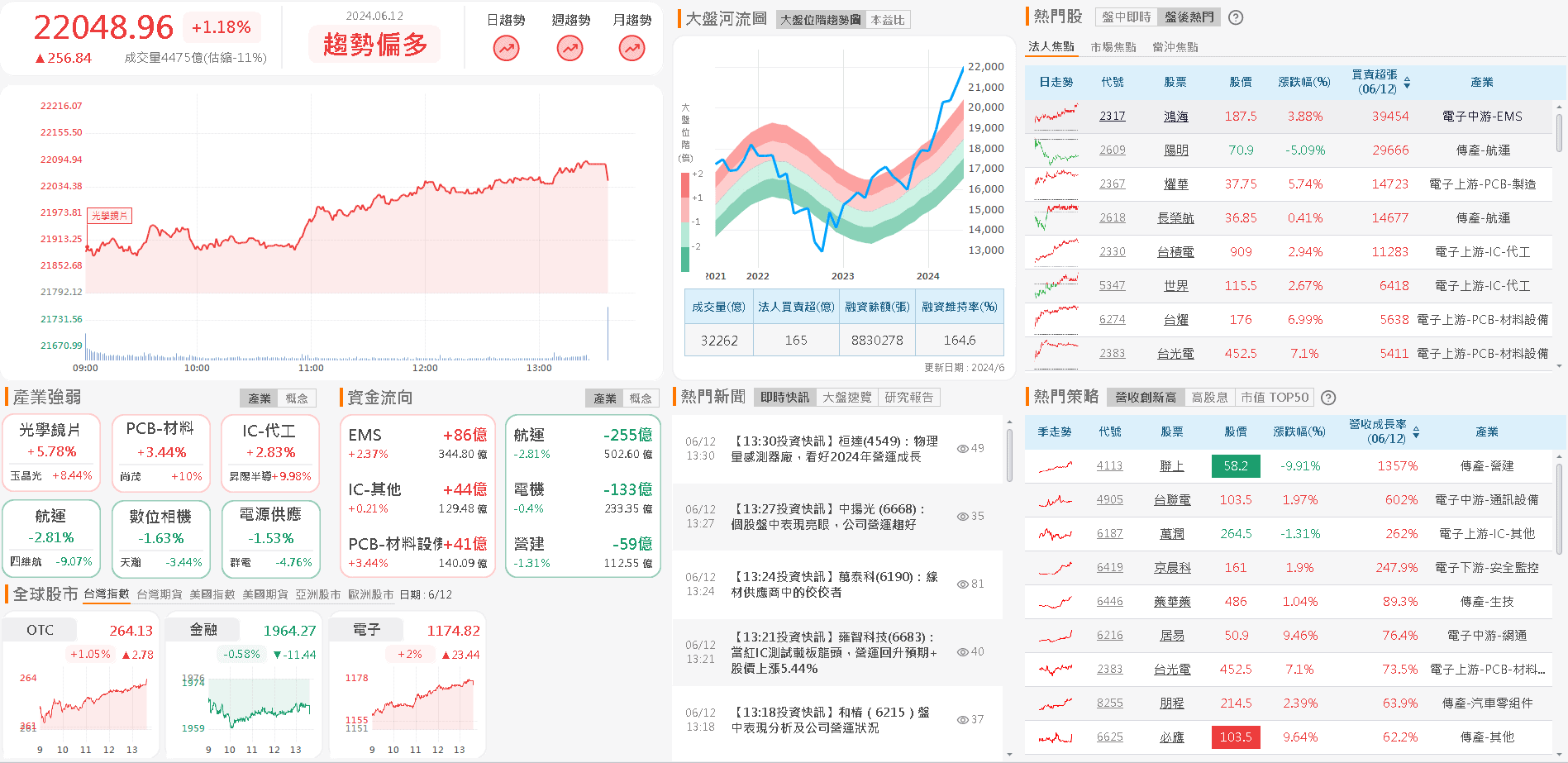
Task: Open 聯上 quarterly trend sparkline
Action: [x=1056, y=466]
